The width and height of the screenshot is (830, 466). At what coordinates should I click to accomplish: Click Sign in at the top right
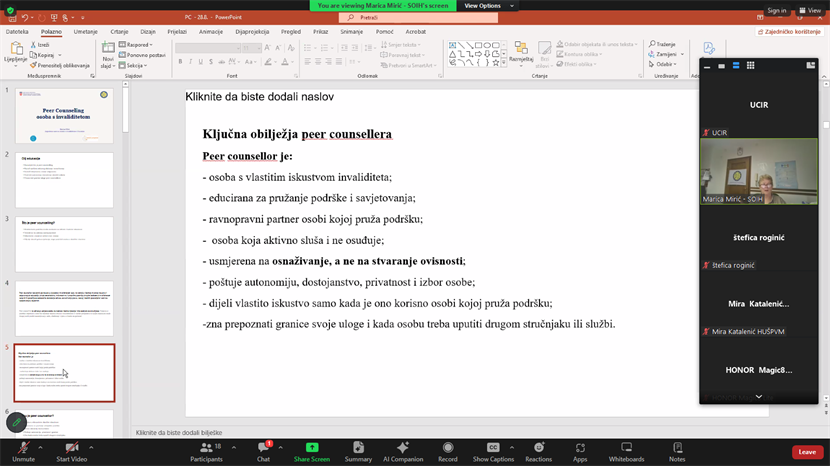coord(777,11)
